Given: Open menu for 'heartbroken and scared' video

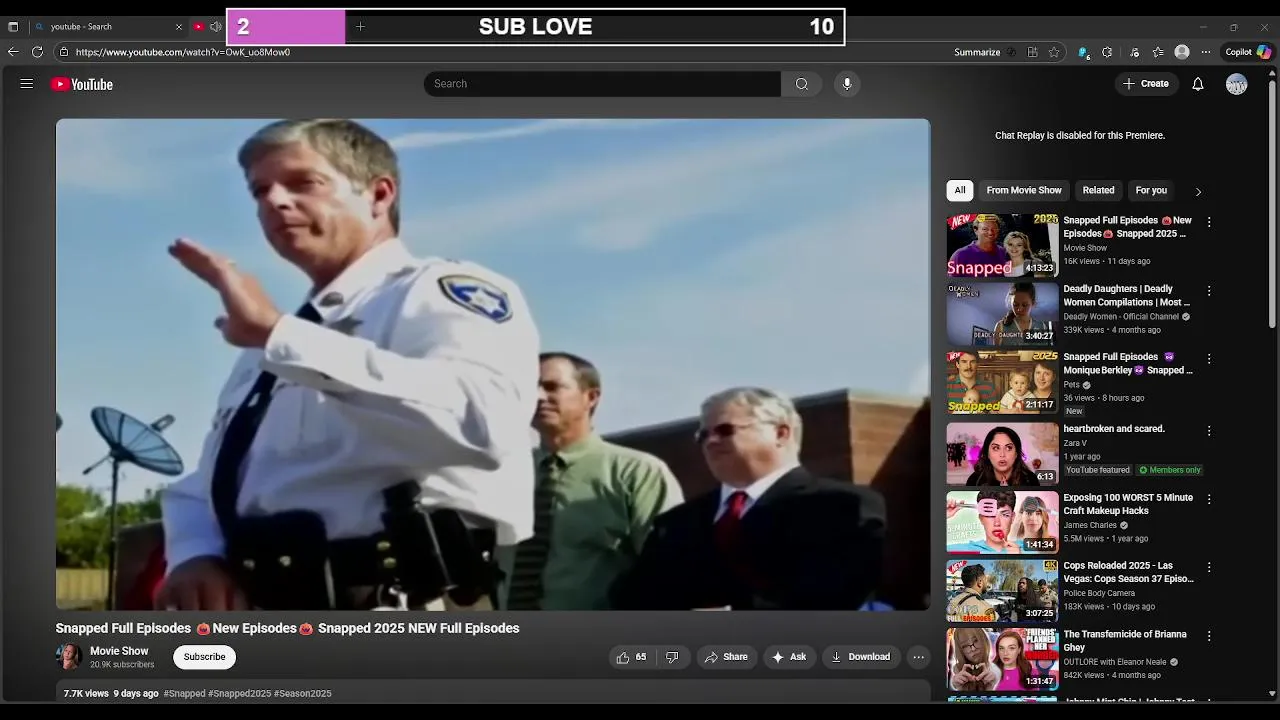Looking at the screenshot, I should (x=1209, y=431).
